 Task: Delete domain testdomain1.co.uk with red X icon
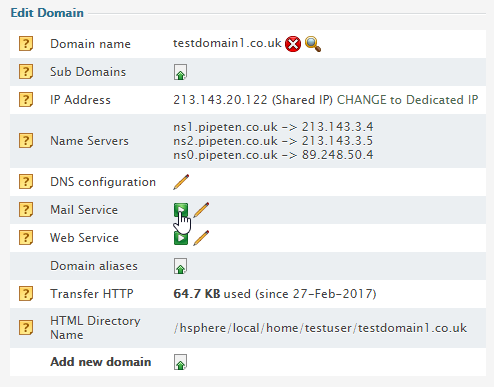click(x=293, y=44)
